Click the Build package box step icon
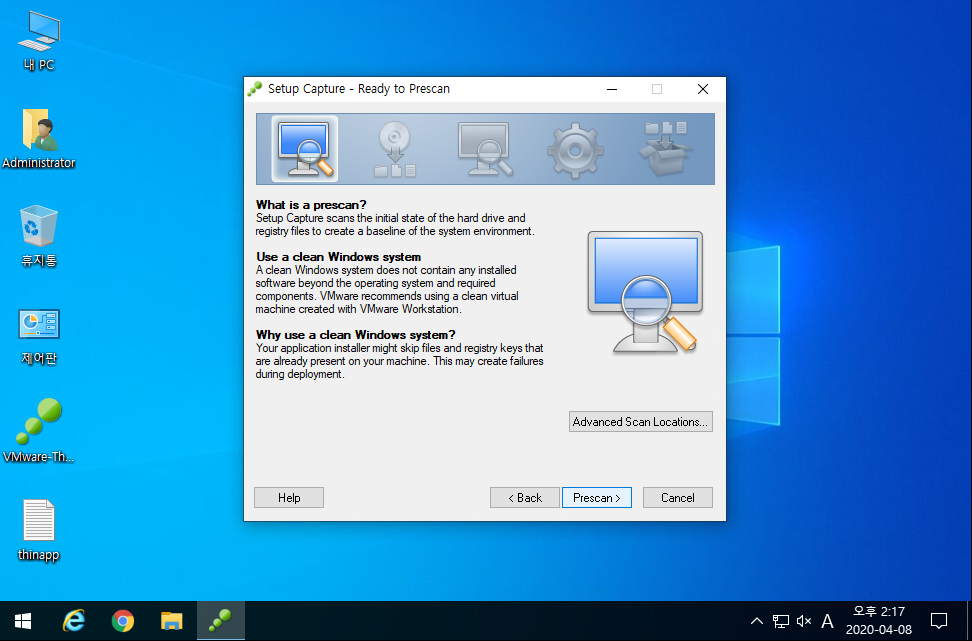The width and height of the screenshot is (972, 641). tap(665, 149)
